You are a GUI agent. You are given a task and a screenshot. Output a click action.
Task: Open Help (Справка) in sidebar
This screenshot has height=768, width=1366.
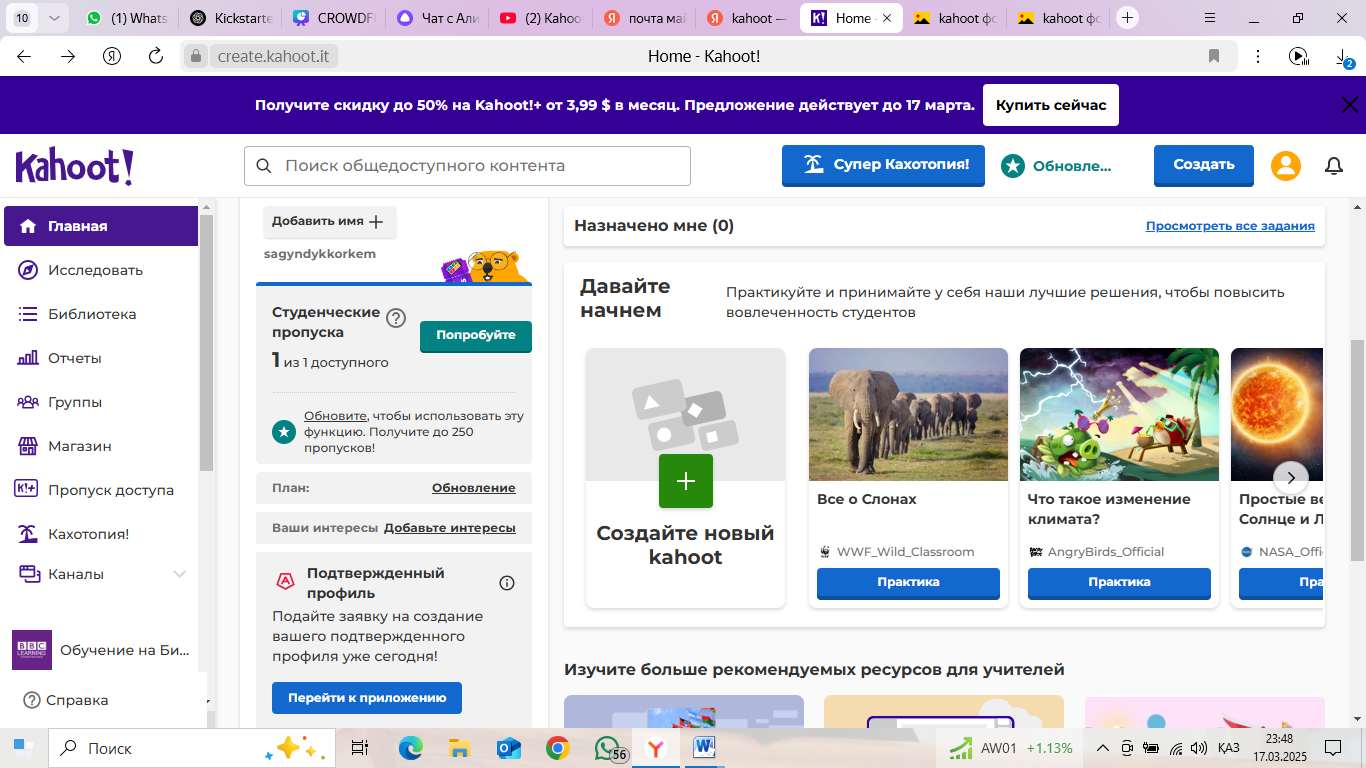click(66, 700)
